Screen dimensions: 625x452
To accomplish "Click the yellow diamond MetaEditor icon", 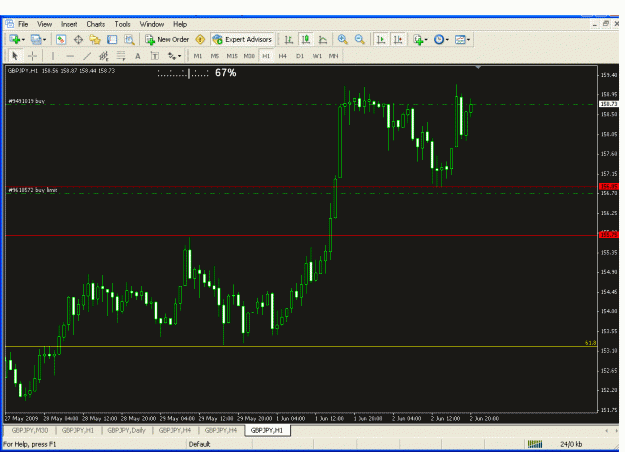I will click(200, 39).
